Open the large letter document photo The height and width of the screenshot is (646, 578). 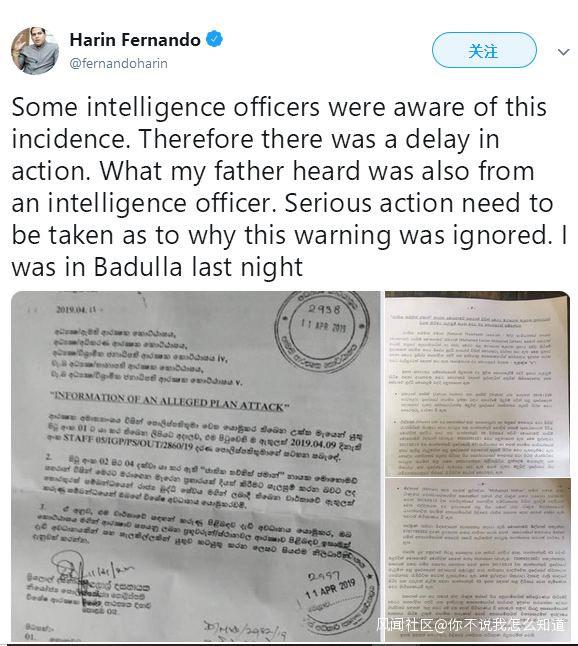pyautogui.click(x=196, y=466)
